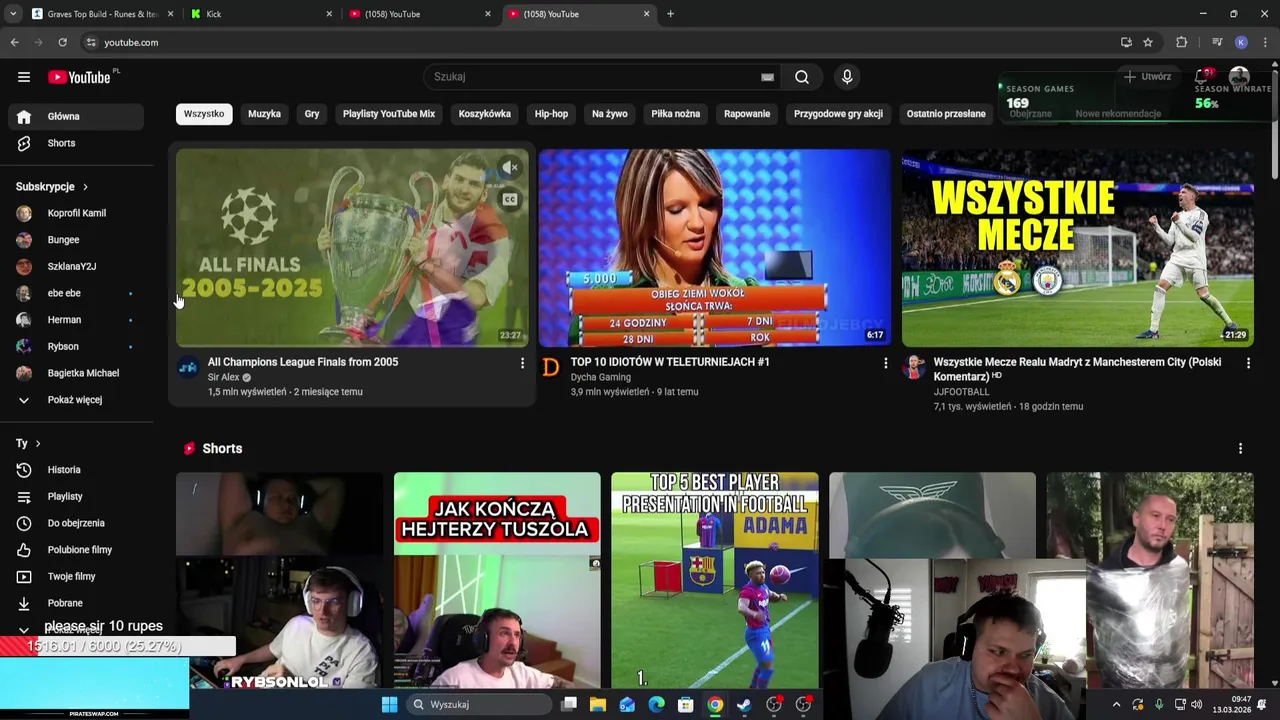1280x720 pixels.
Task: Open the Jak kończą hejterzy Tuszola short
Action: (497, 580)
